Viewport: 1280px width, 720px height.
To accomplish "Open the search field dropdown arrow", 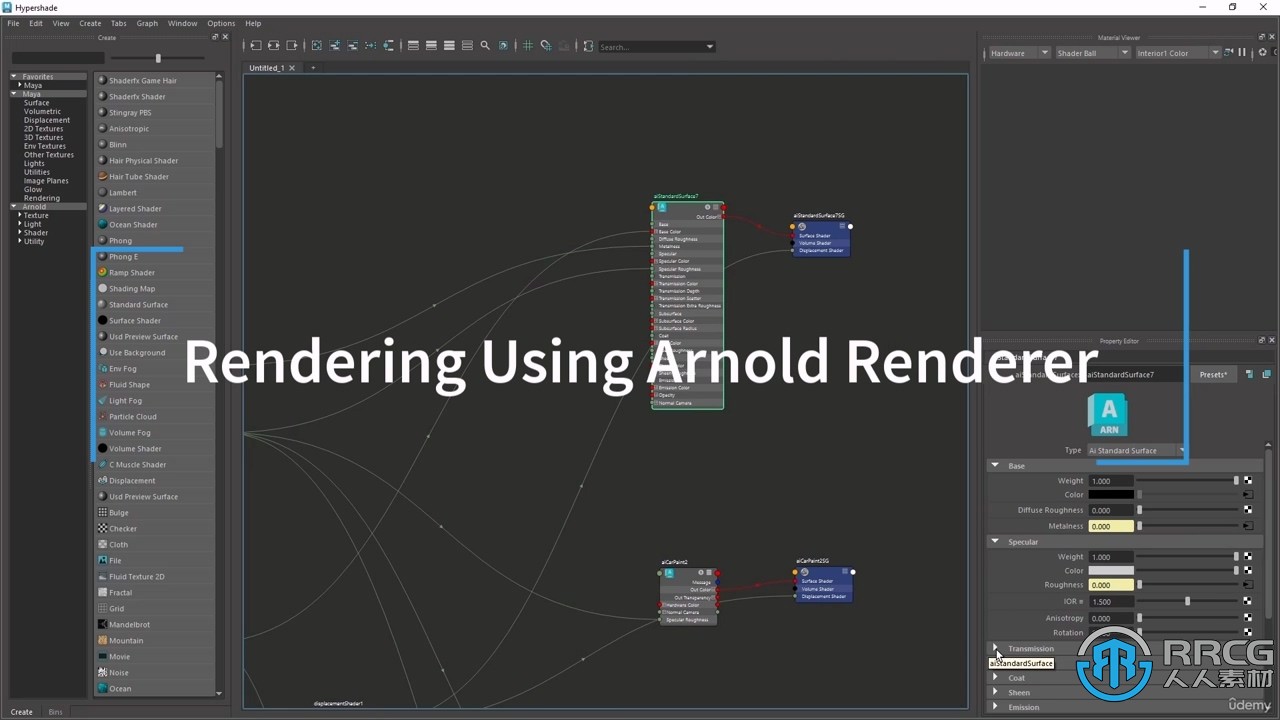I will pos(710,47).
